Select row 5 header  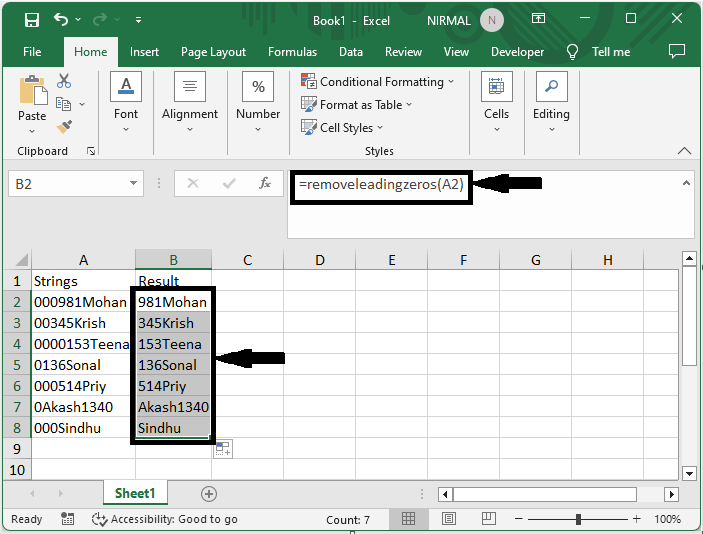coord(17,365)
